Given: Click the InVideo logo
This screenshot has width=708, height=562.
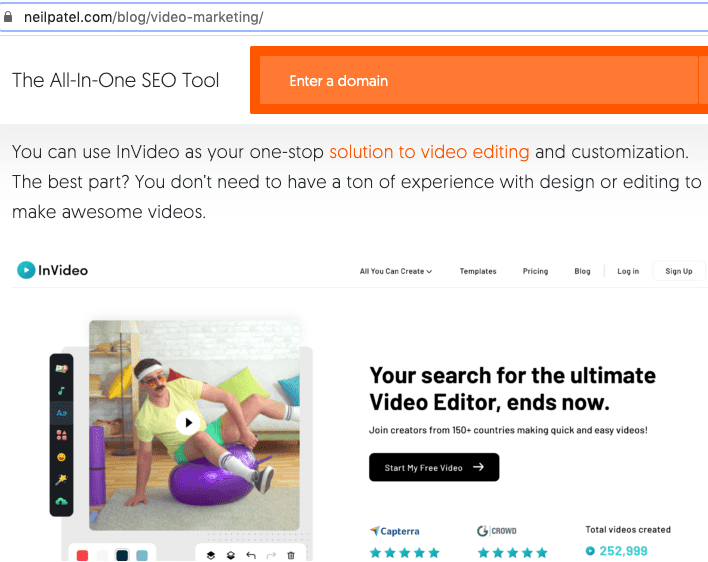Looking at the screenshot, I should click(x=52, y=270).
